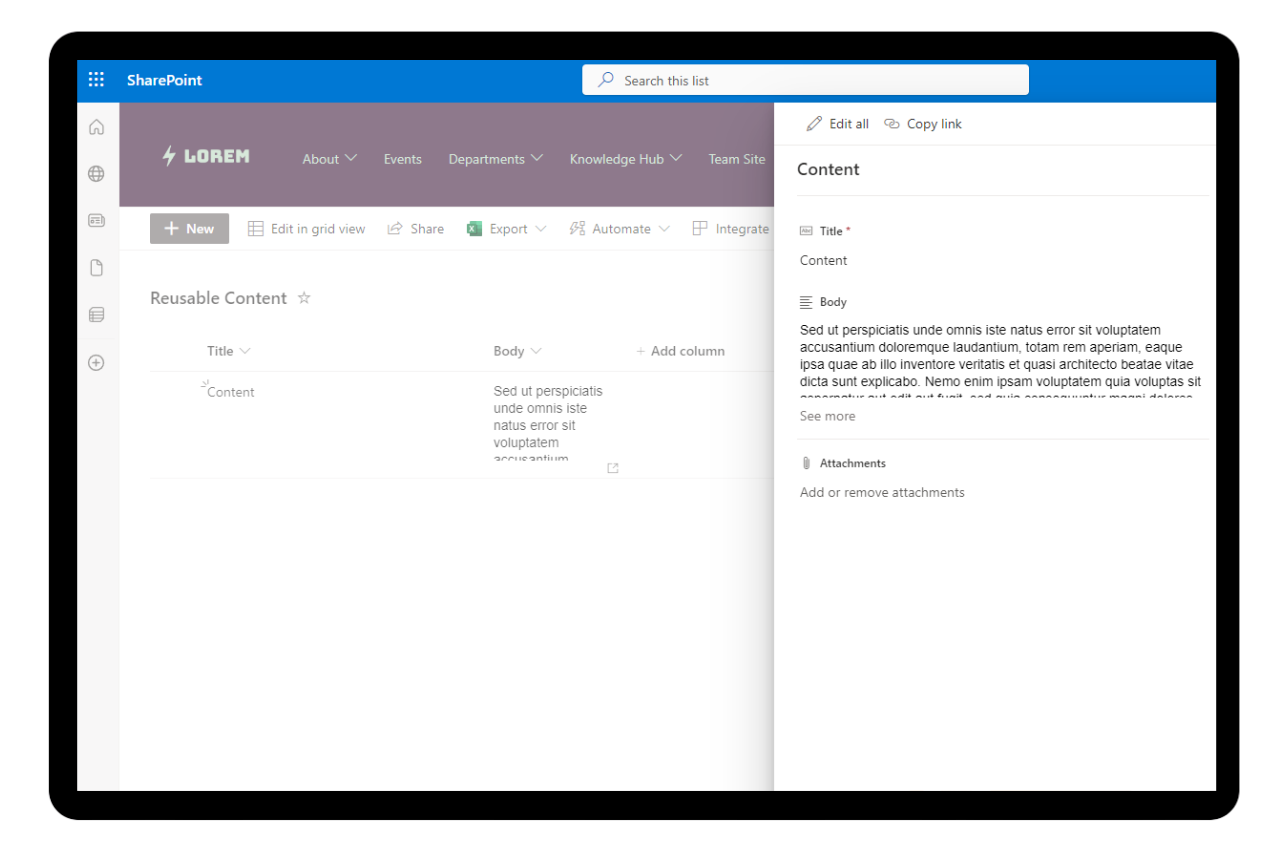The width and height of the screenshot is (1283, 842).
Task: Open Team Site navigation link
Action: (x=736, y=159)
